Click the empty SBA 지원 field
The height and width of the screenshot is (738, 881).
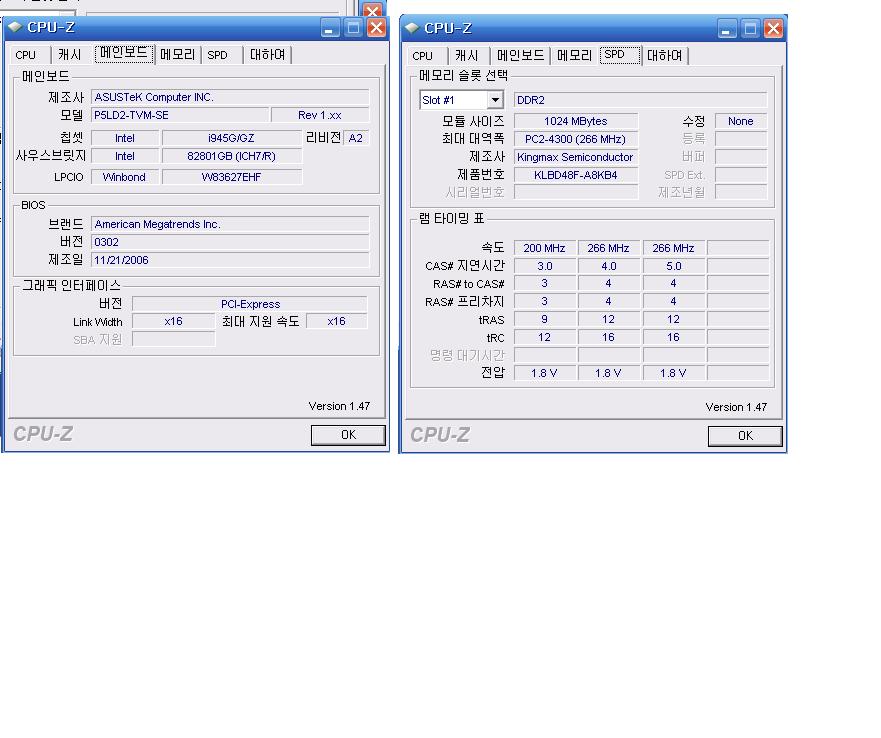(174, 339)
